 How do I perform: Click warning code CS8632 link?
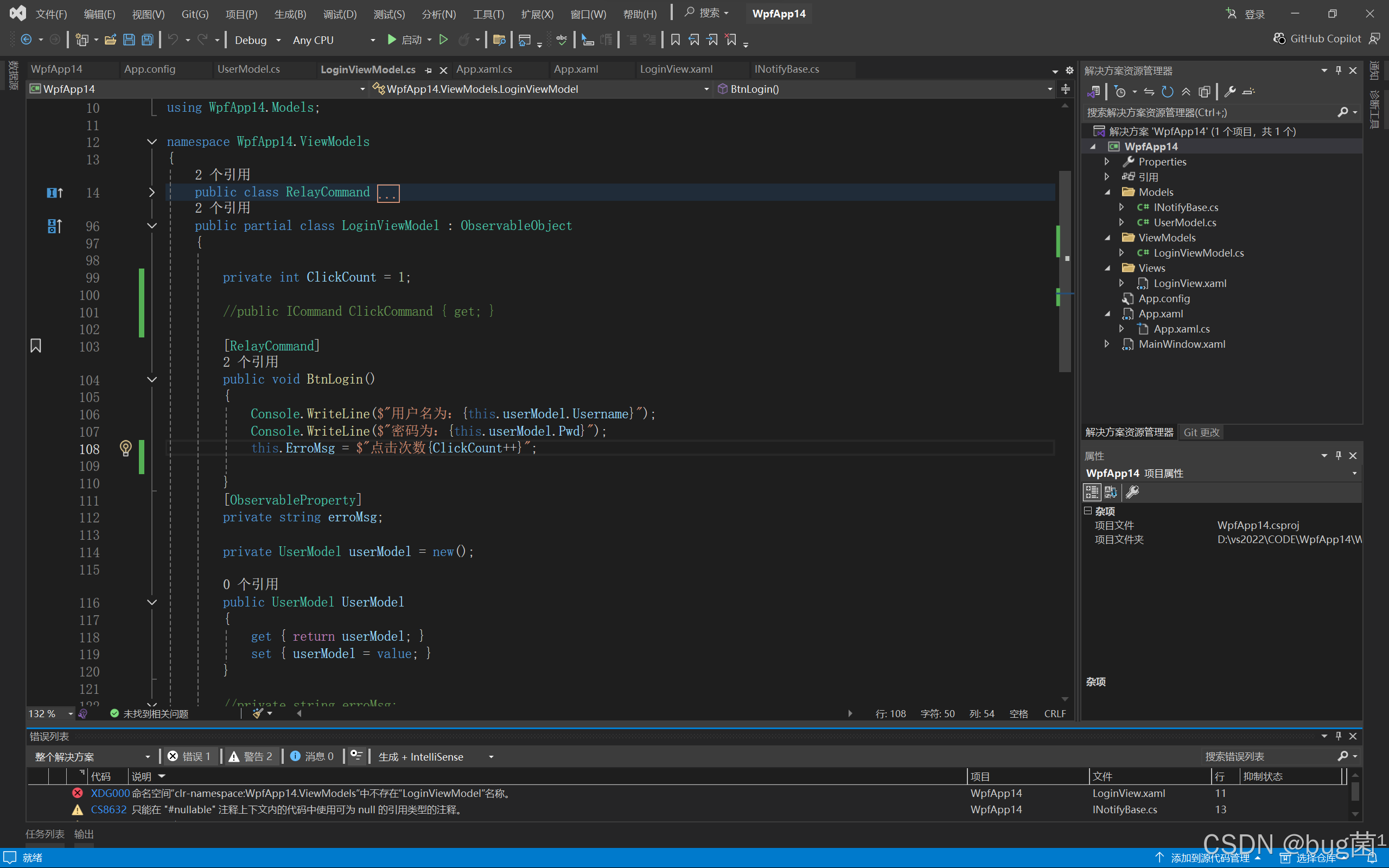click(x=109, y=809)
